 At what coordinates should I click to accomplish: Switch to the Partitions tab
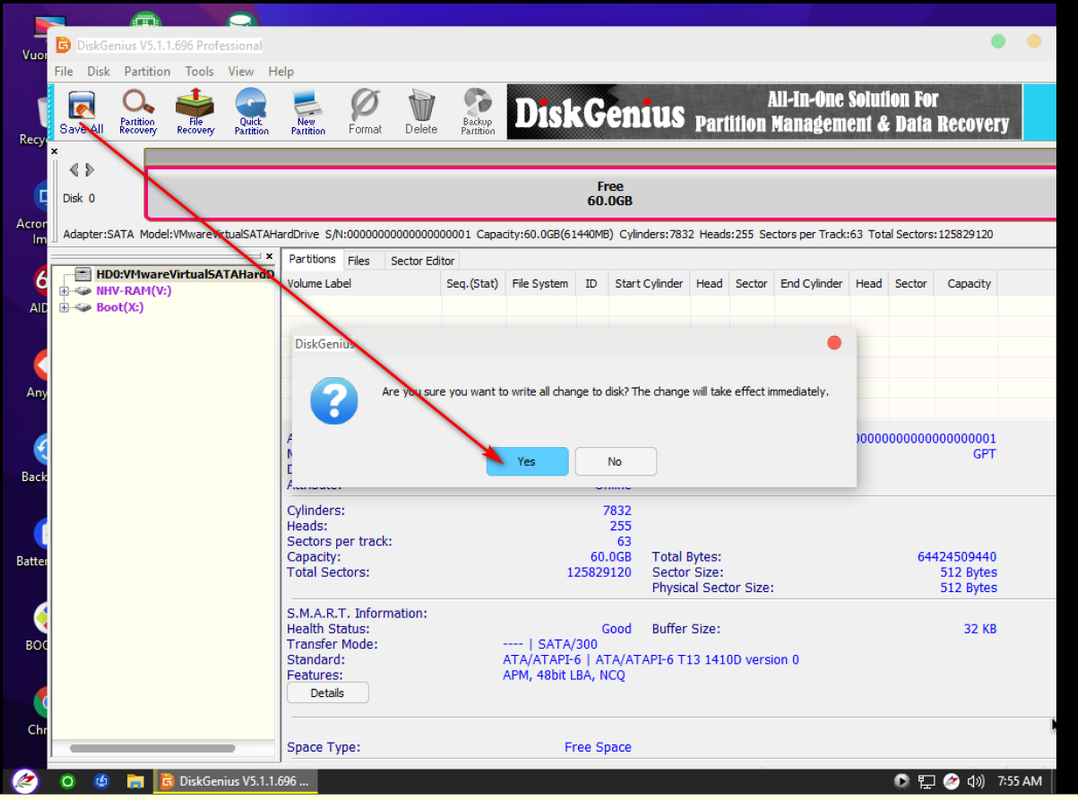tap(312, 259)
